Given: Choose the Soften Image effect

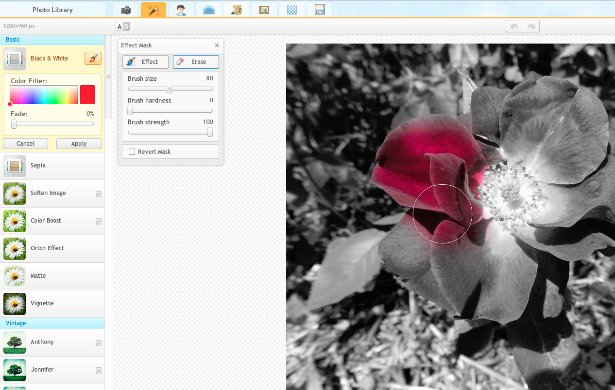Looking at the screenshot, I should coord(52,193).
